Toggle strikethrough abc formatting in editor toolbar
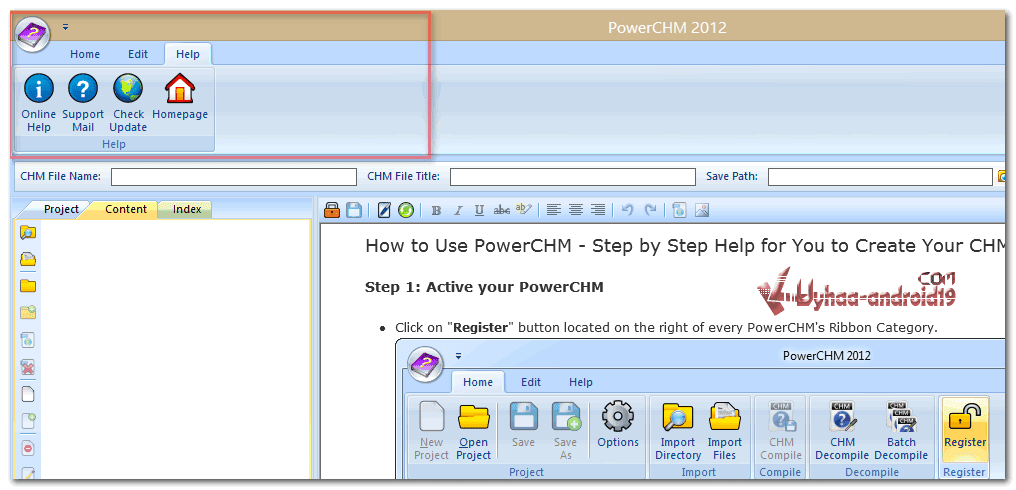1016x490 pixels. tap(502, 210)
